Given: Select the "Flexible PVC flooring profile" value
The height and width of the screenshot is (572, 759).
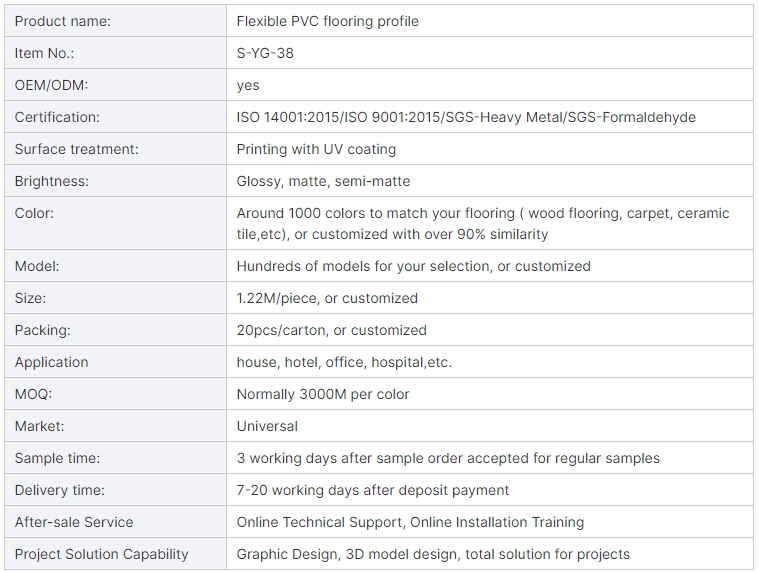Looking at the screenshot, I should [x=327, y=21].
